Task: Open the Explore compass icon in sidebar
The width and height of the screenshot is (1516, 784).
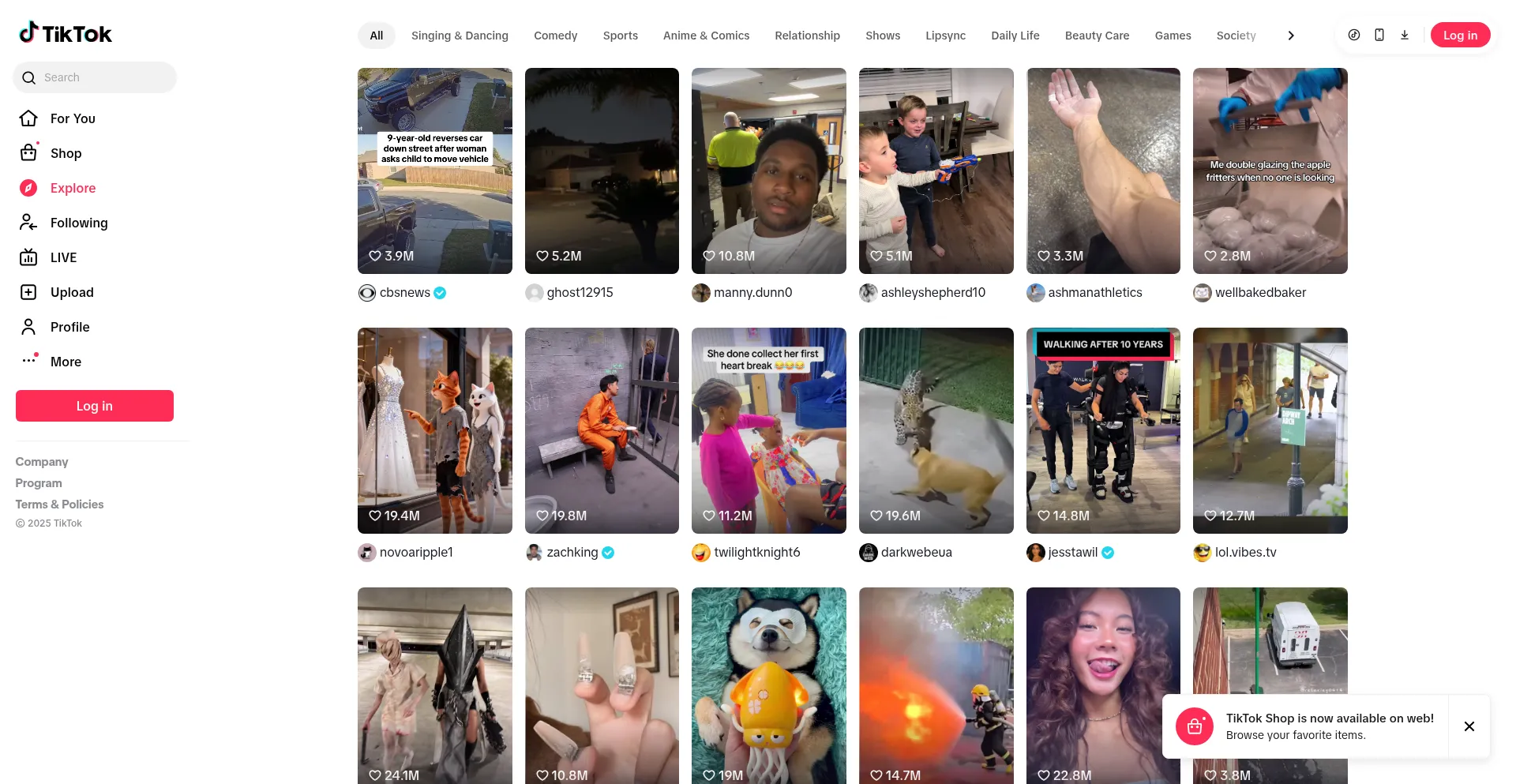Action: [x=28, y=188]
